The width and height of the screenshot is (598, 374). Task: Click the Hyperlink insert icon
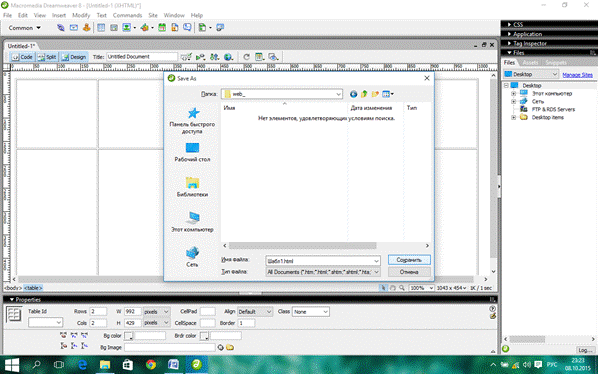tap(61, 28)
